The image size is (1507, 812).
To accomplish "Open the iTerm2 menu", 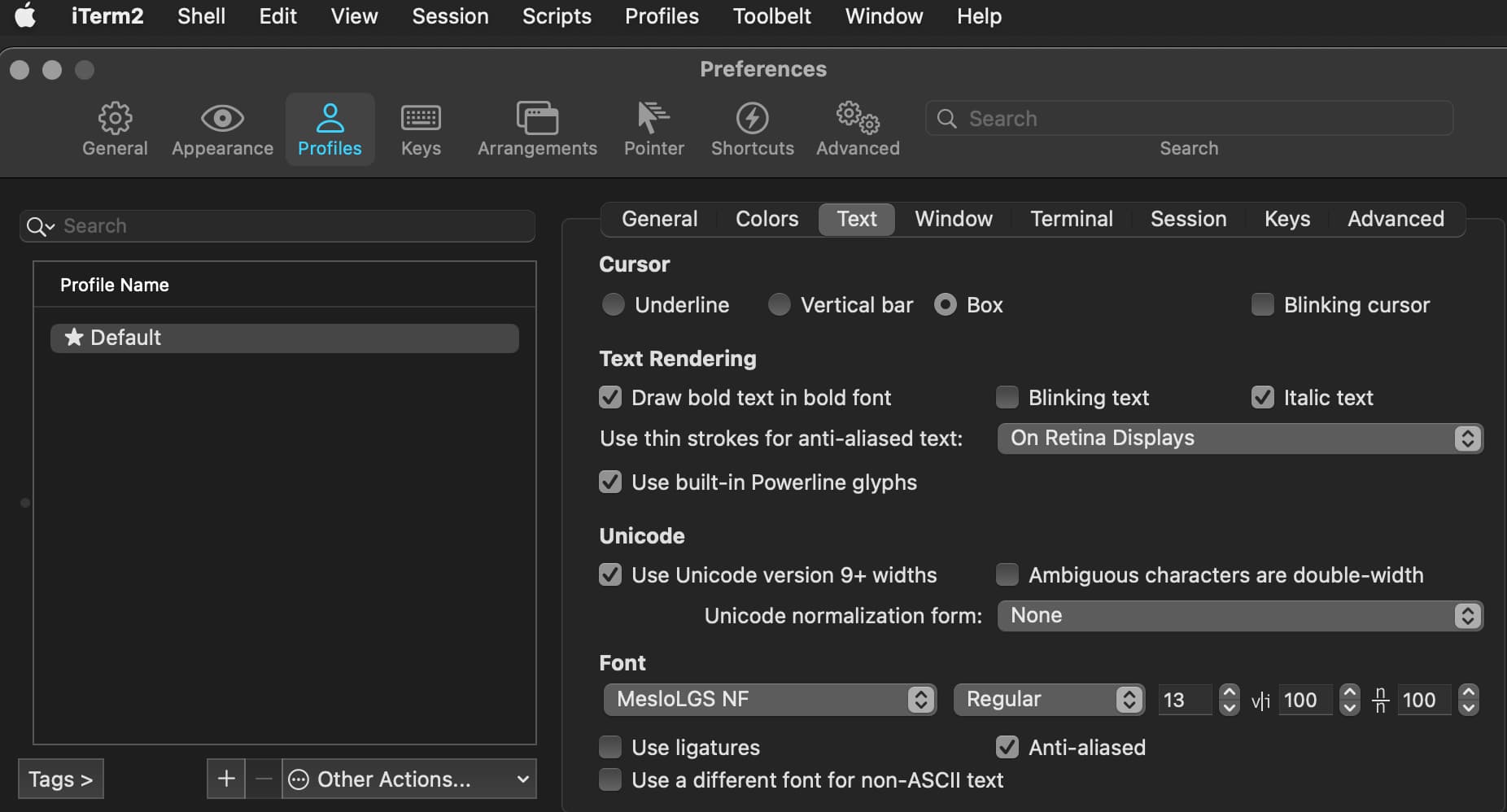I will pos(107,15).
